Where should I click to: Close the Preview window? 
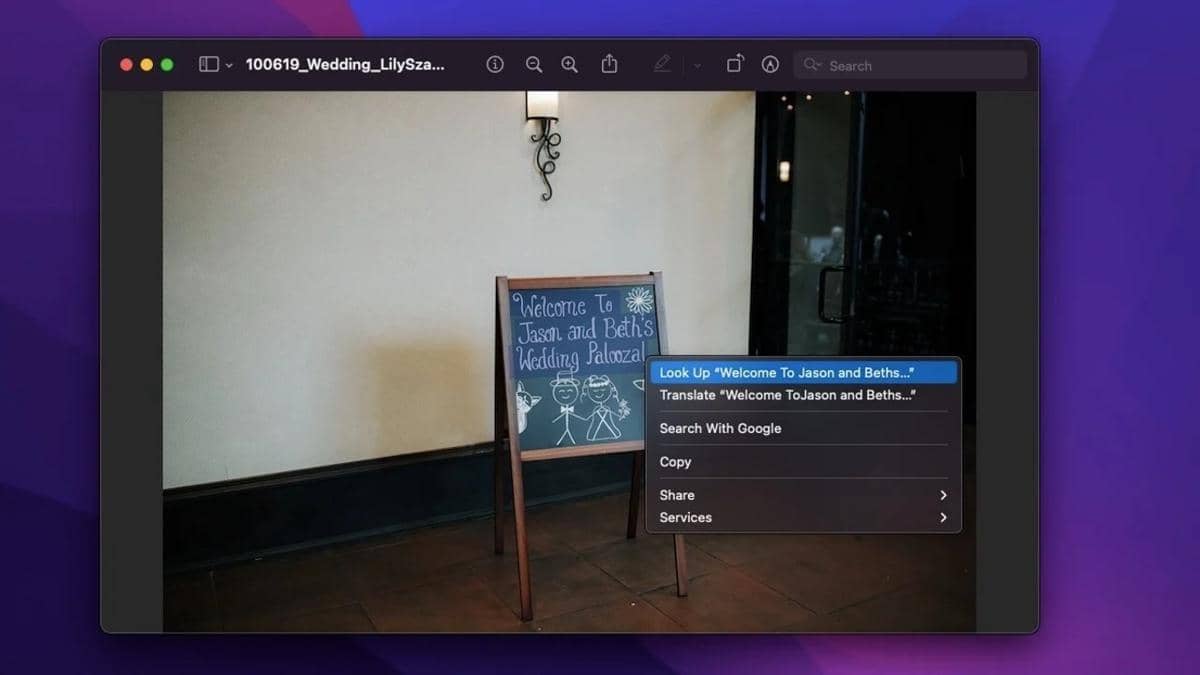coord(126,65)
